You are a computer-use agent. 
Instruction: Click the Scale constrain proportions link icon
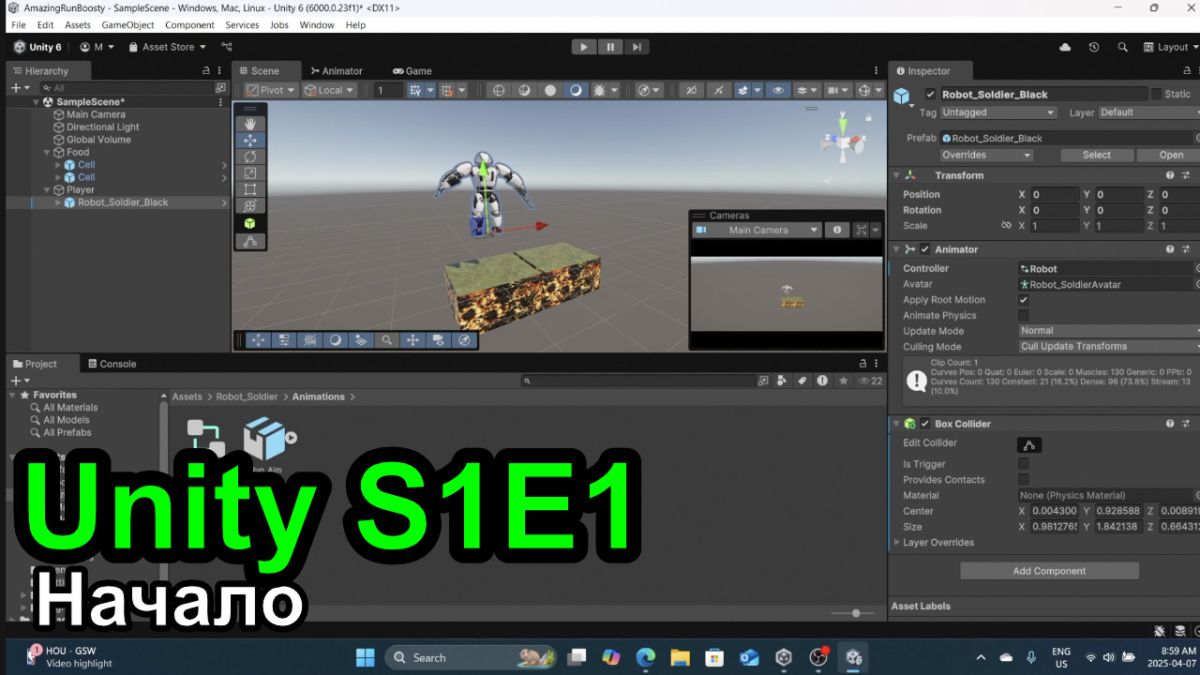(1006, 226)
